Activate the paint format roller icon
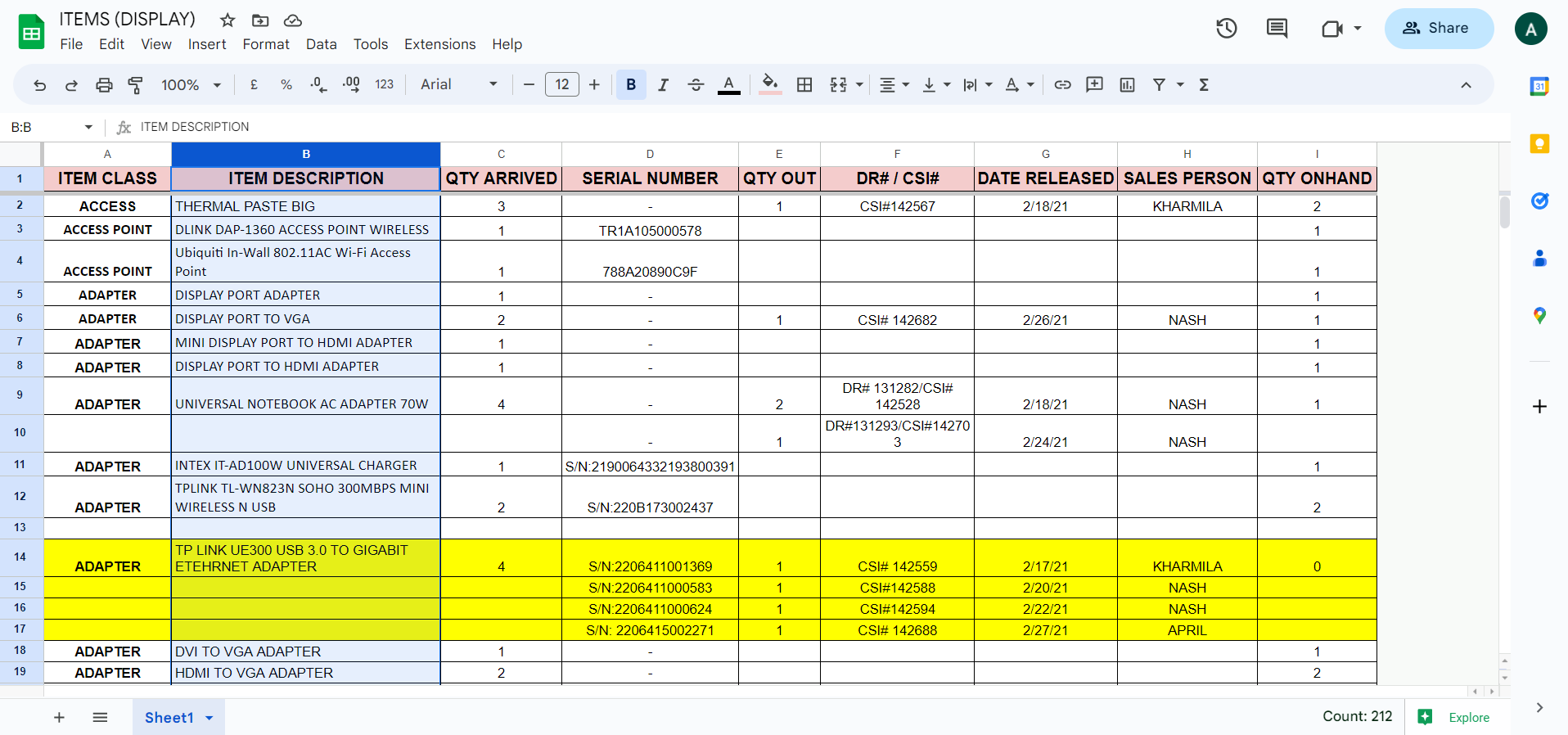This screenshot has height=735, width=1568. (x=136, y=85)
